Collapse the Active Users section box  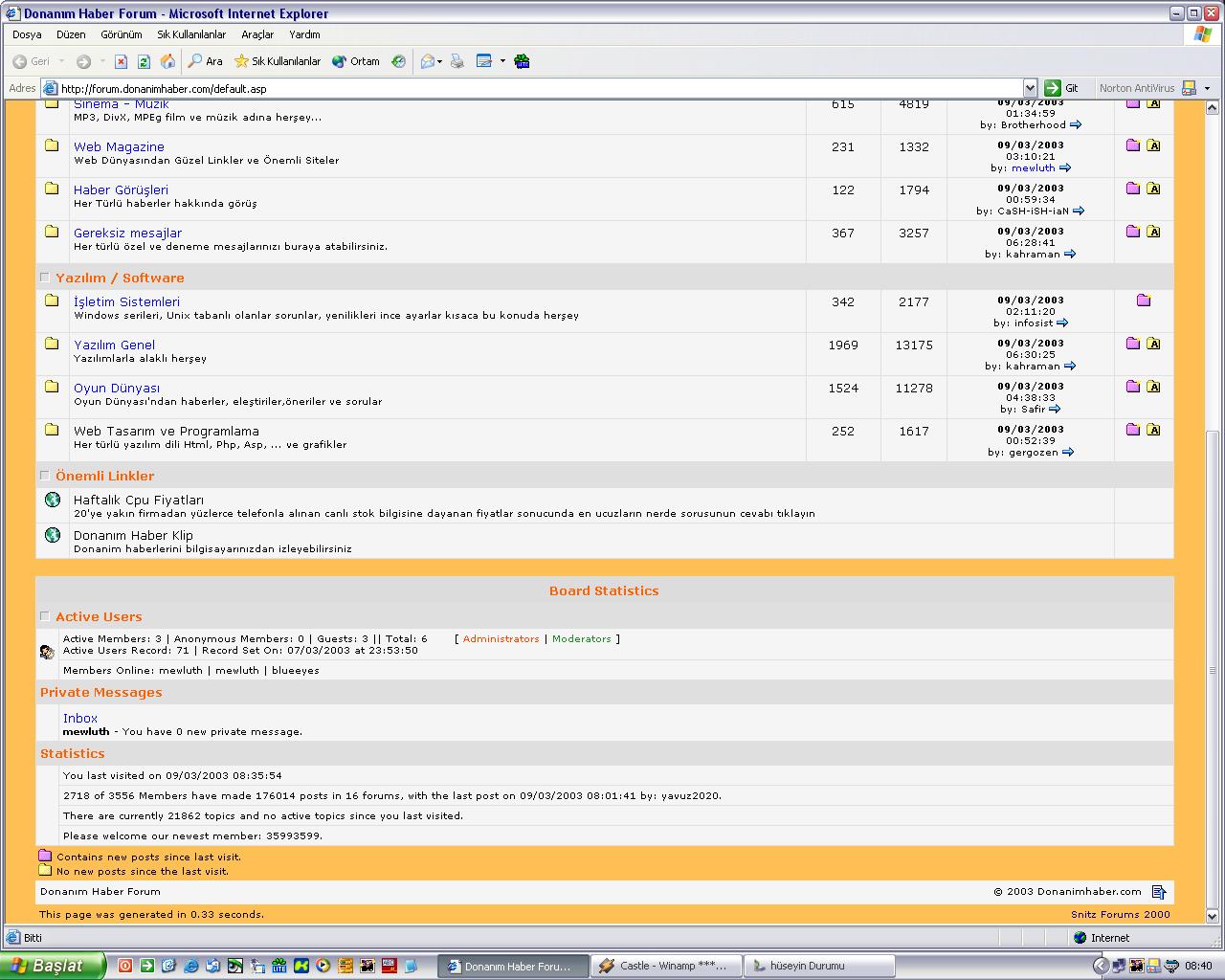pyautogui.click(x=44, y=616)
